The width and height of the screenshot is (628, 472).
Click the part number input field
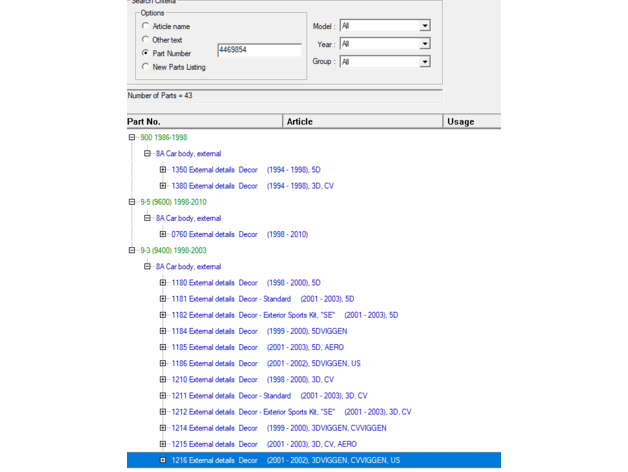coord(259,49)
